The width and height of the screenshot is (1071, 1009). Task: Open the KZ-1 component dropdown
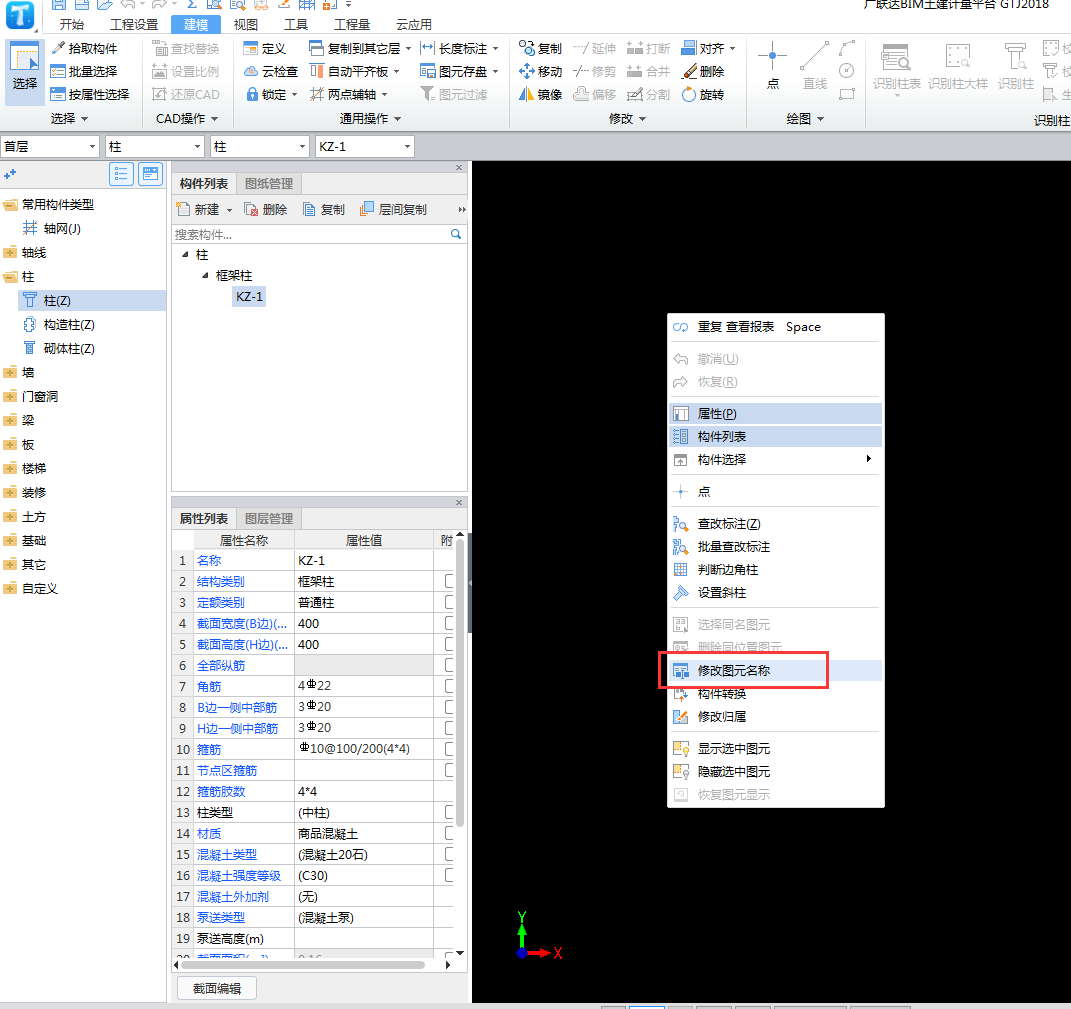coord(407,147)
